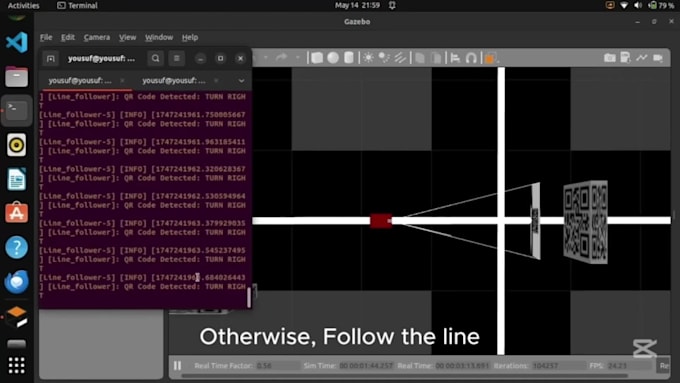The image size is (680, 383).
Task: Open the clock showing May 14 21:59
Action: coord(357,5)
